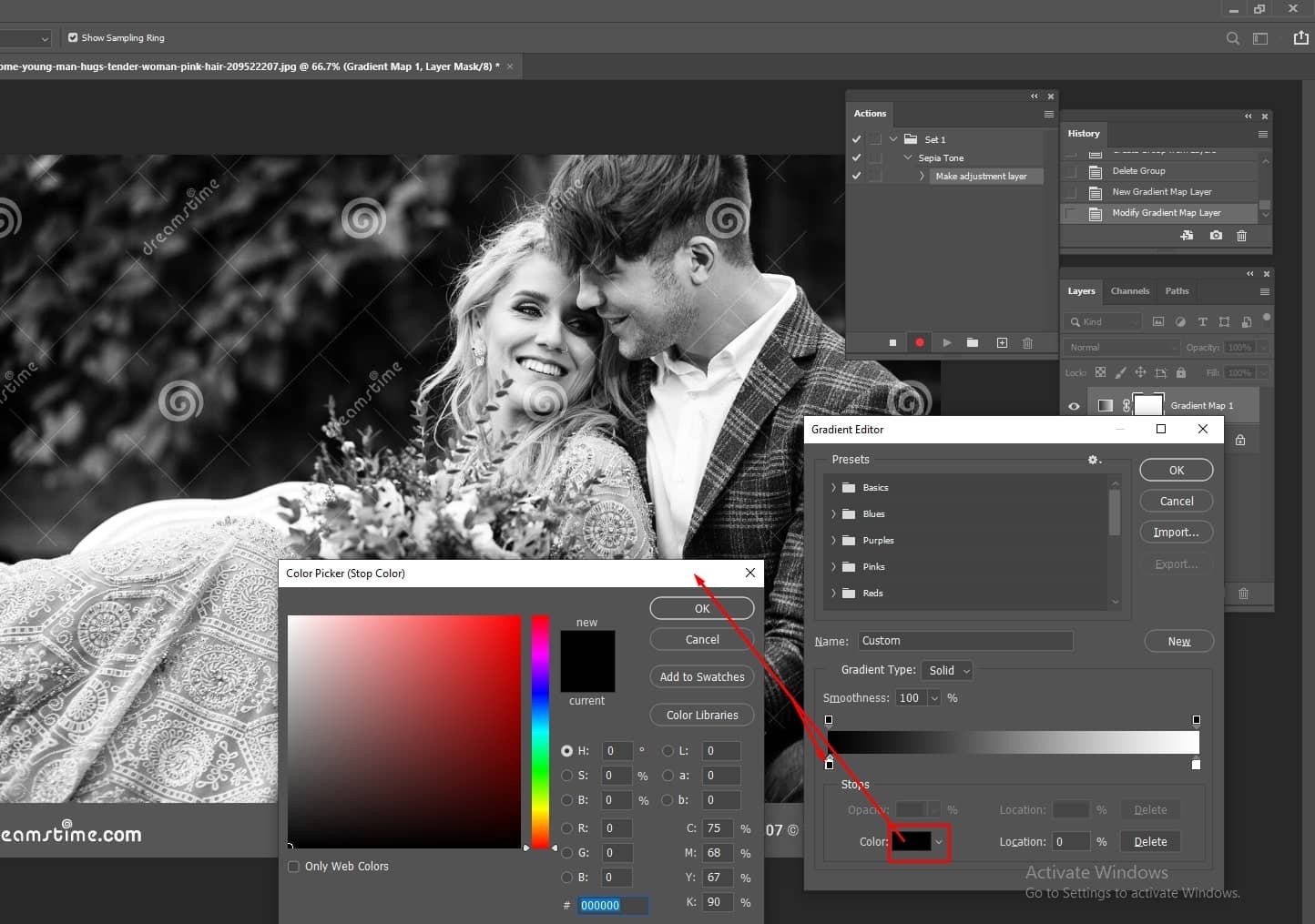The image size is (1315, 924).
Task: Switch to the Channels tab
Action: coord(1130,291)
